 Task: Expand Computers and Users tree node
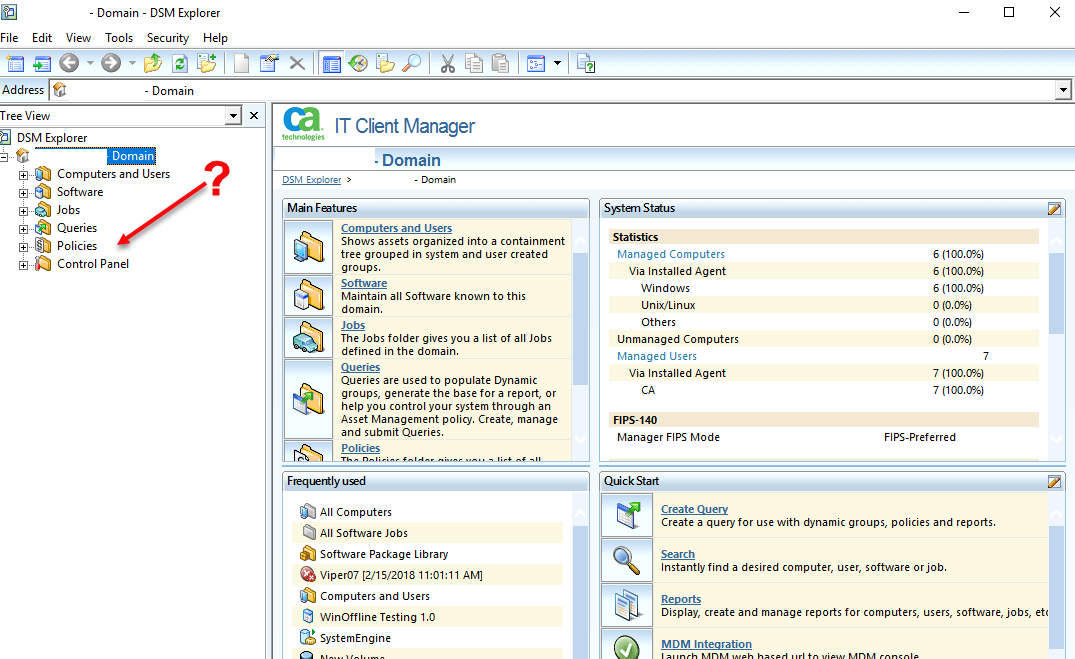tap(24, 174)
